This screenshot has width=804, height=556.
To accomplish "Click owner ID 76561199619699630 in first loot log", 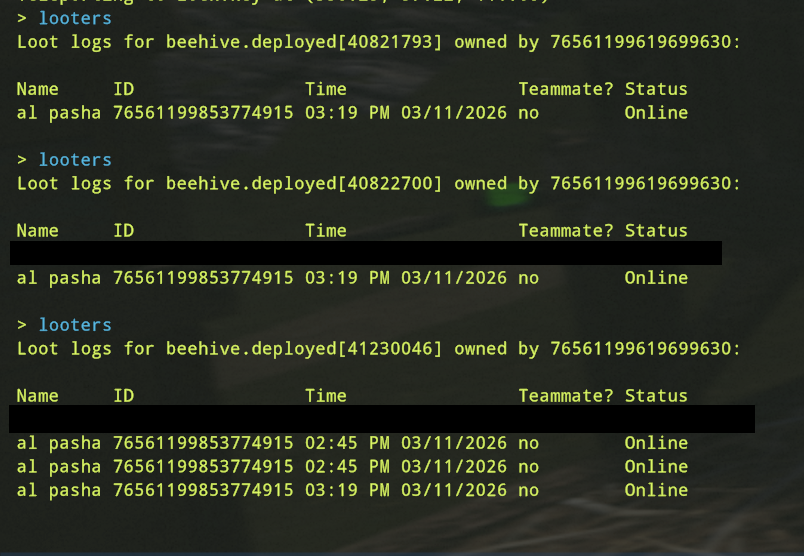I will tap(645, 42).
